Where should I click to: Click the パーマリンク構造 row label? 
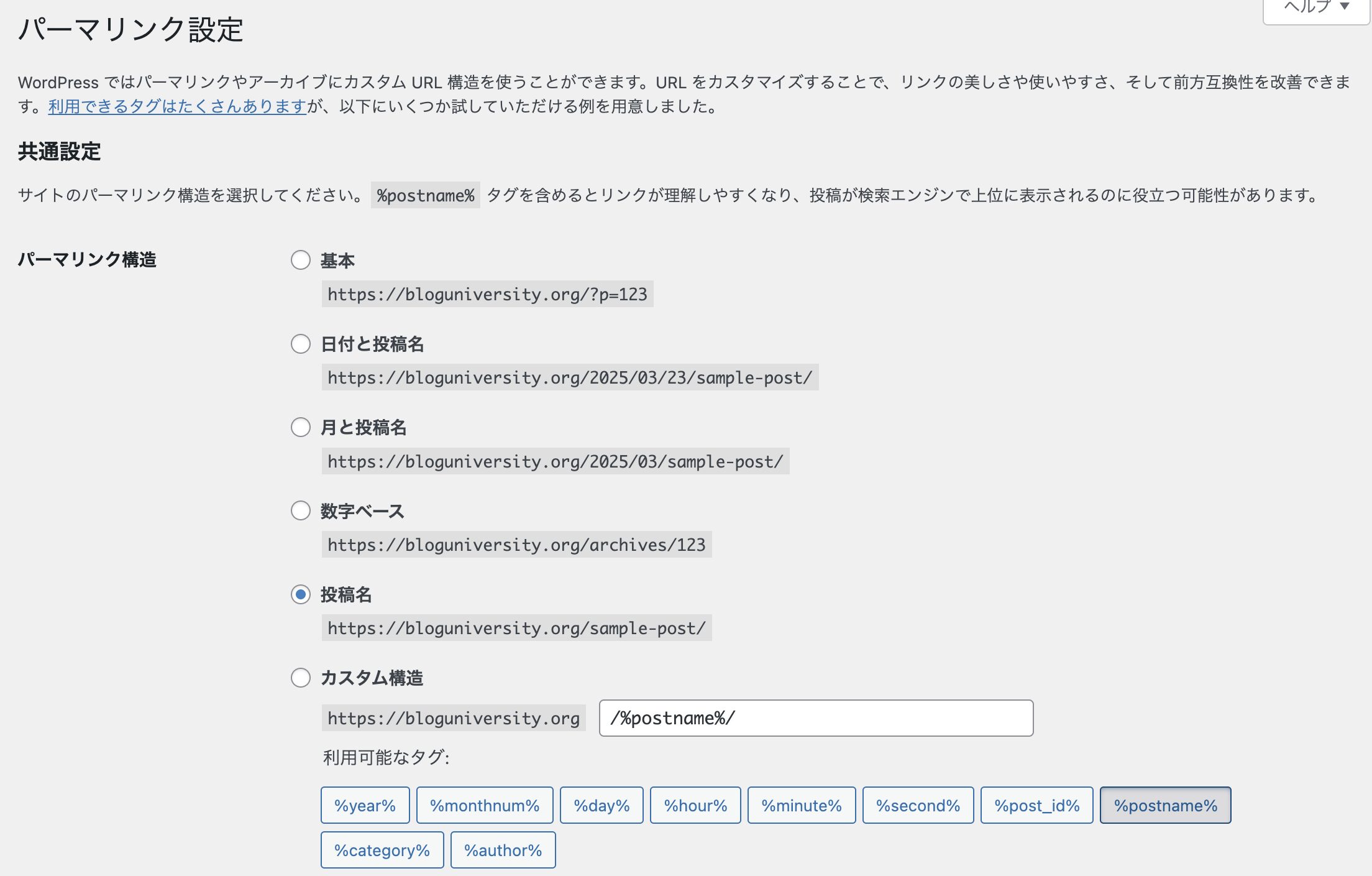(87, 259)
